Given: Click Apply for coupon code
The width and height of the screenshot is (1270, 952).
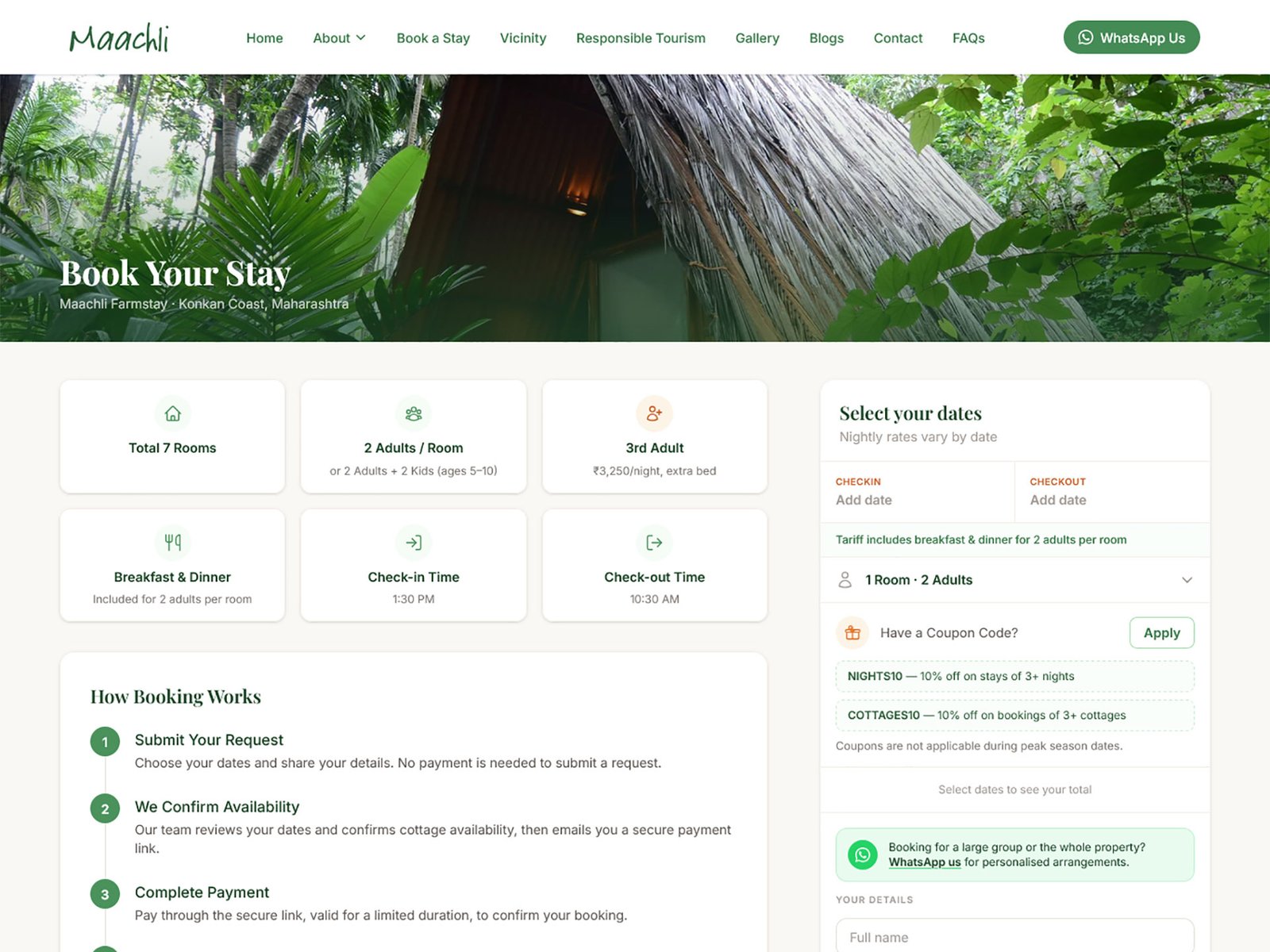Looking at the screenshot, I should (1161, 632).
